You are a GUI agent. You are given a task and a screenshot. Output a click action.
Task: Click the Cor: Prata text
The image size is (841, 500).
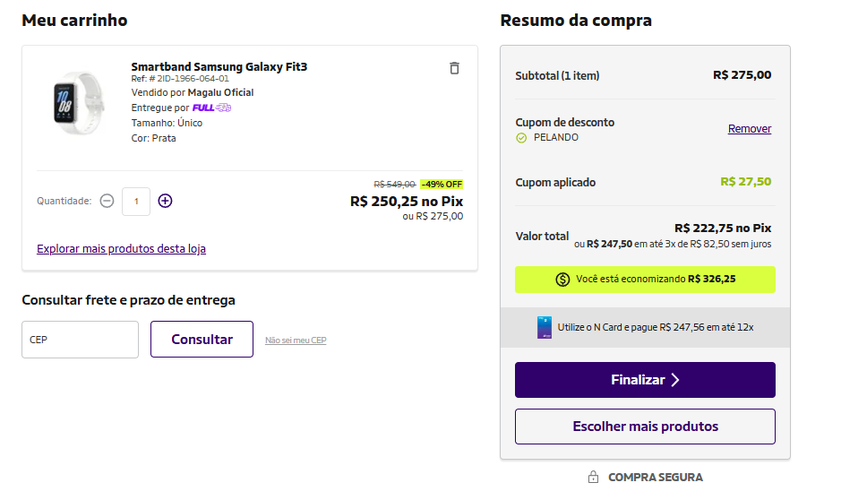(x=153, y=138)
